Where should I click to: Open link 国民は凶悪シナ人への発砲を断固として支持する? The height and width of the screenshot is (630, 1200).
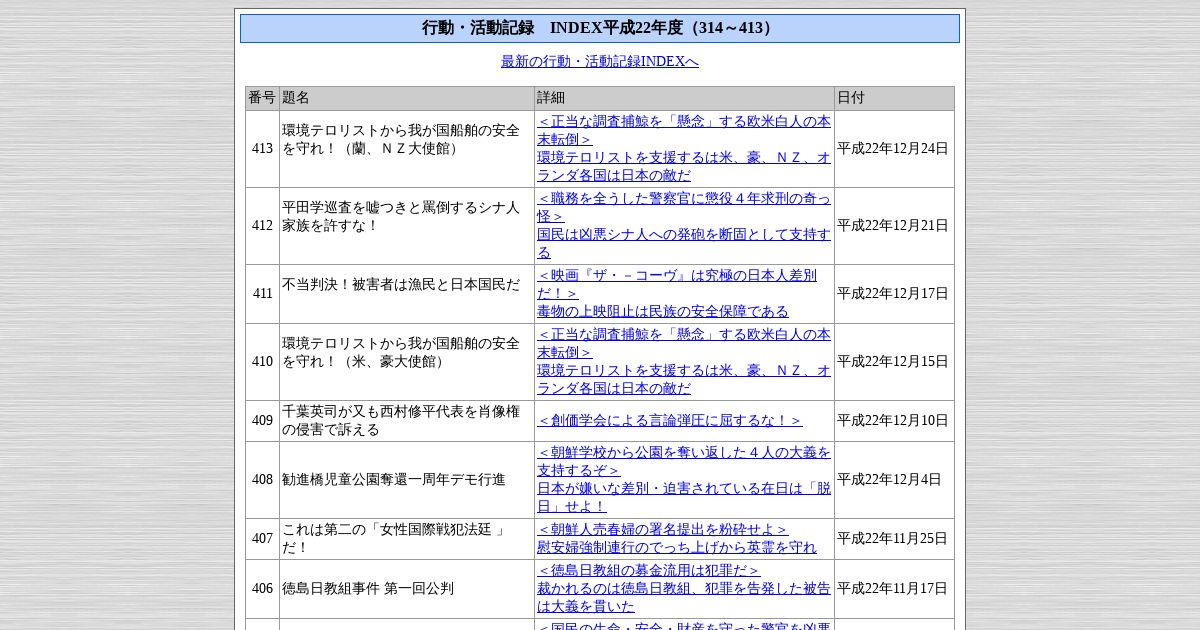(x=684, y=243)
